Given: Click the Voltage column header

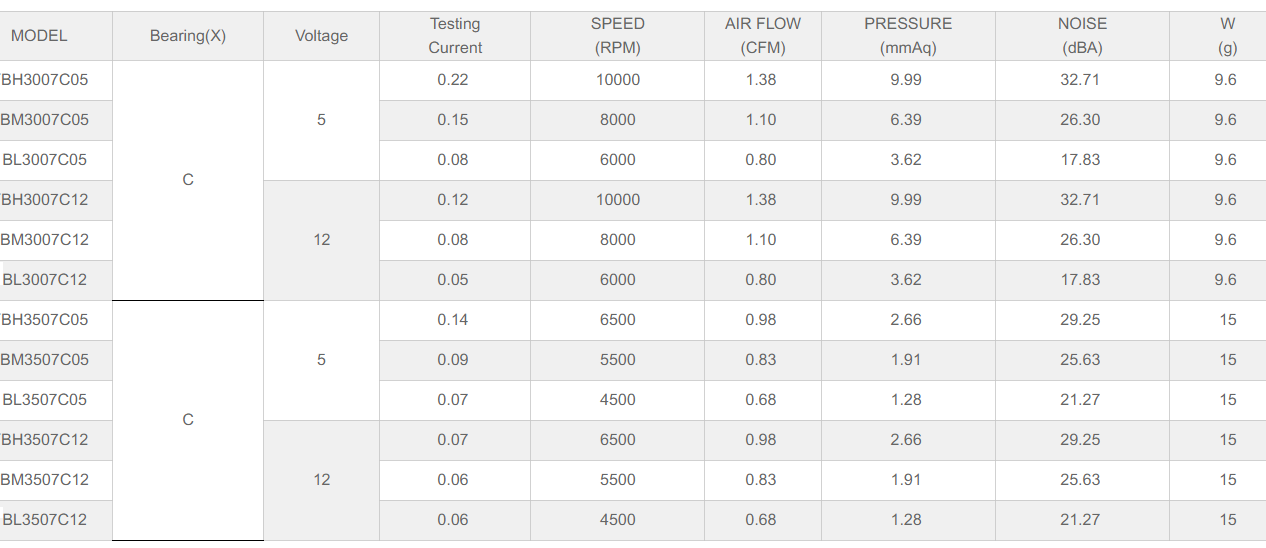Looking at the screenshot, I should pyautogui.click(x=321, y=36).
